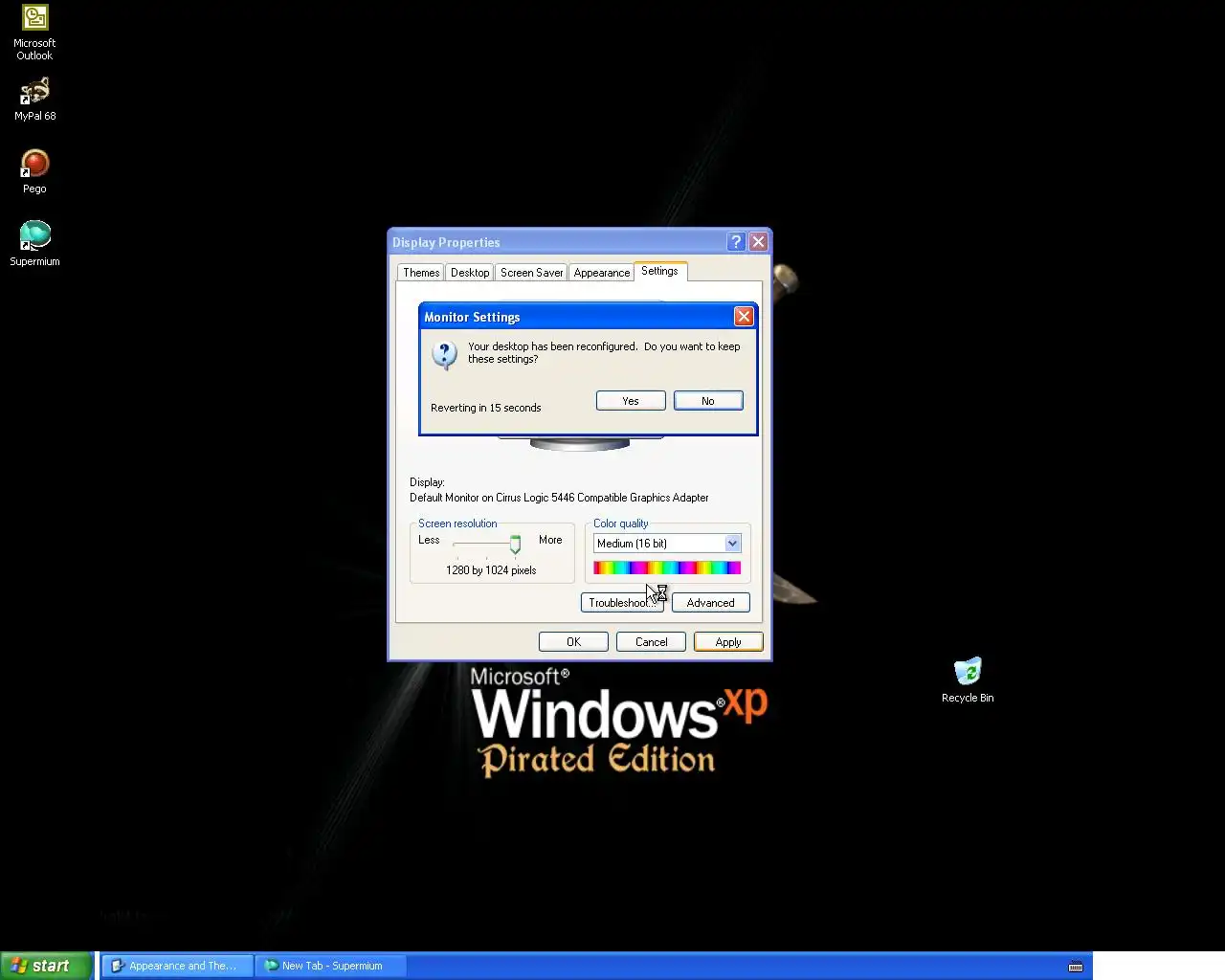
Task: Click the 'Reverting in 15 seconds' text
Action: point(485,408)
